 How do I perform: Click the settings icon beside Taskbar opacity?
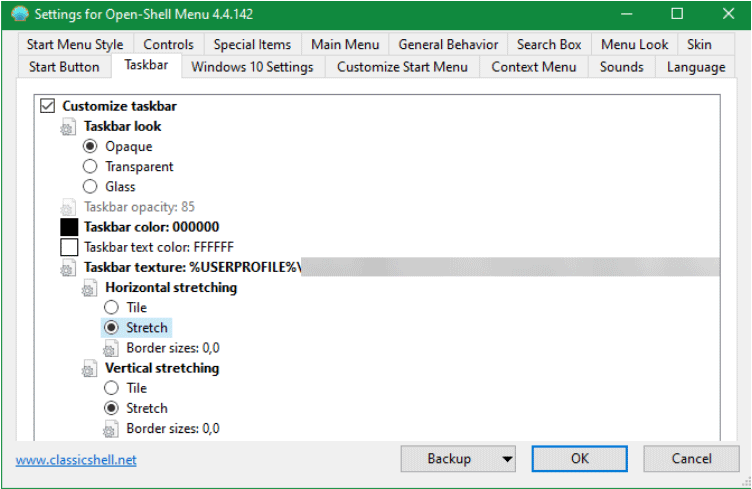68,207
